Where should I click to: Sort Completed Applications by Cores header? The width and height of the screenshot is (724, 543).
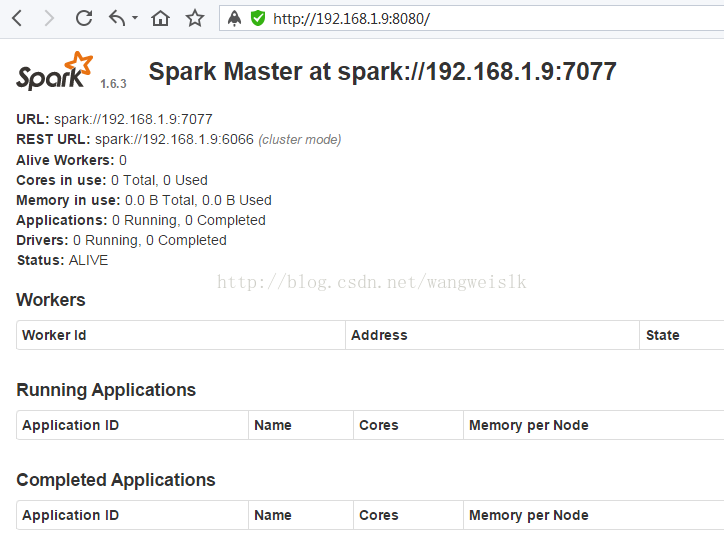tap(409, 515)
